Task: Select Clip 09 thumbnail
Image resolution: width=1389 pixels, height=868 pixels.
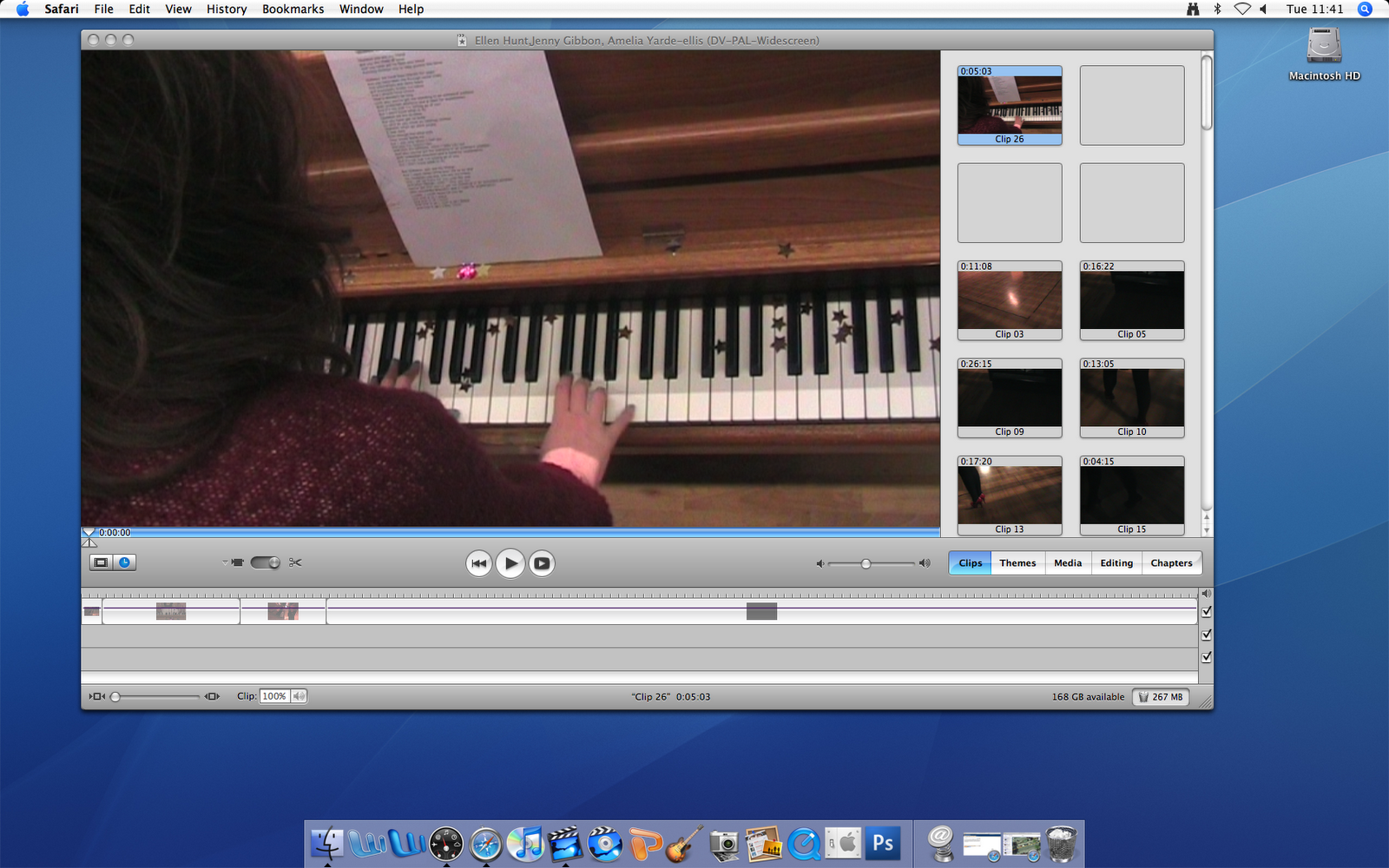Action: 1010,398
